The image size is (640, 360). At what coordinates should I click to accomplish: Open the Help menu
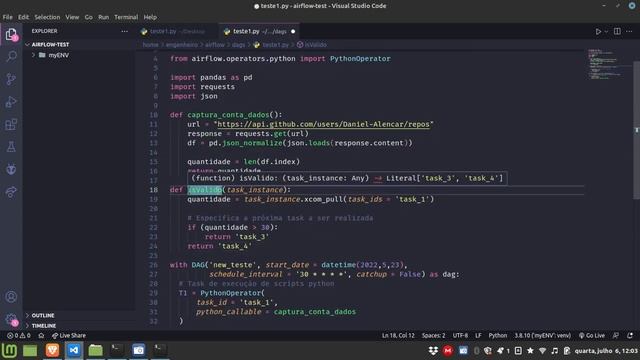coord(150,17)
